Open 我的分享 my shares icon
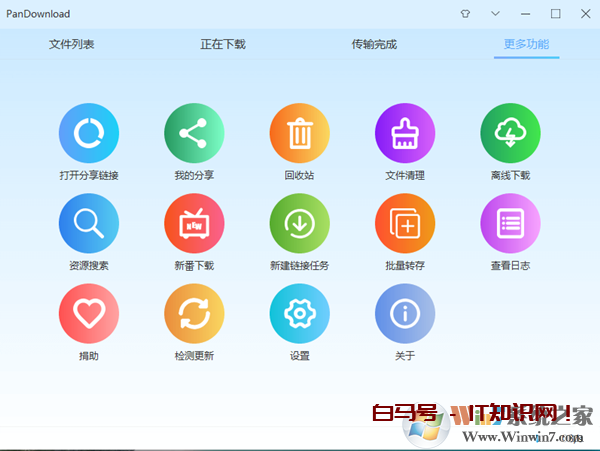The width and height of the screenshot is (600, 451). 194,133
